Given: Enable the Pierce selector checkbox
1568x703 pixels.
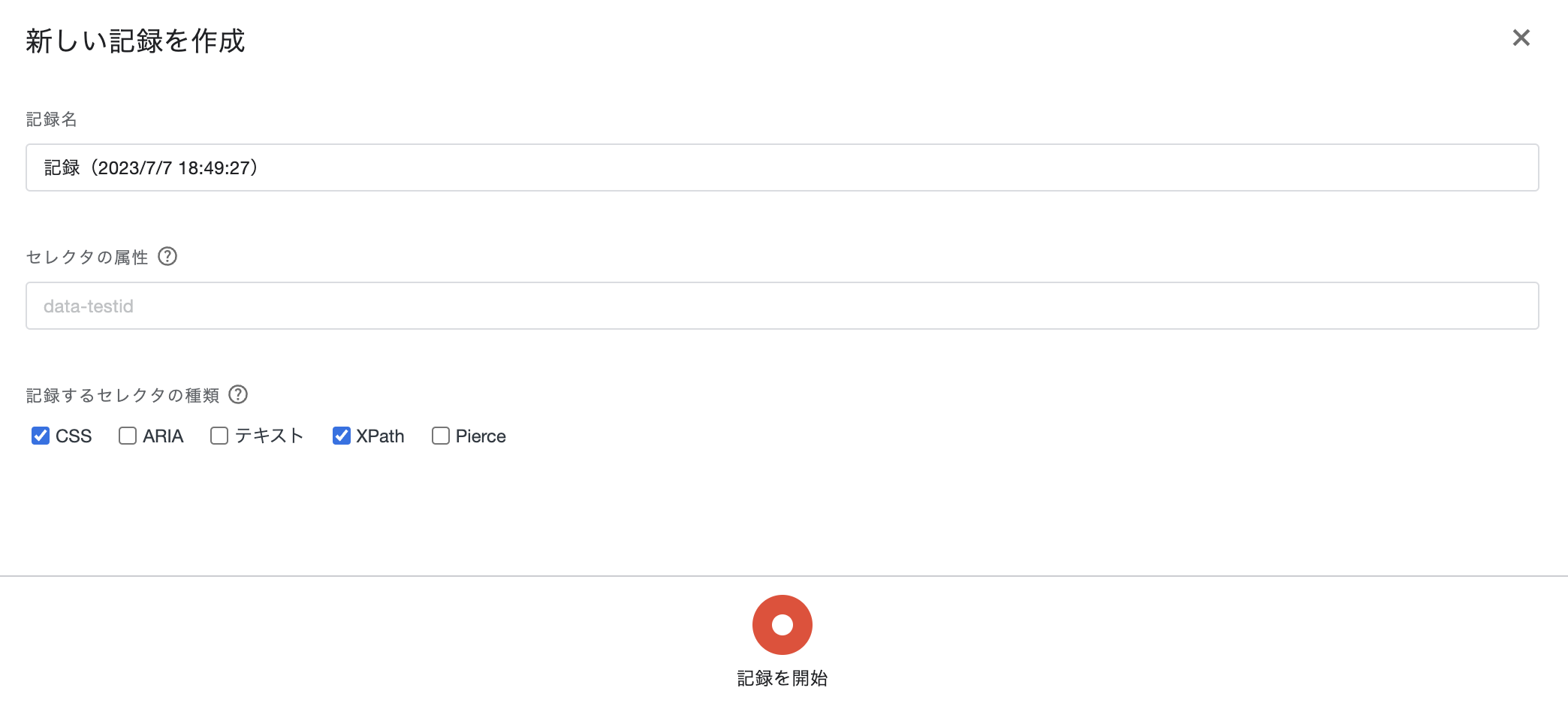Looking at the screenshot, I should pyautogui.click(x=441, y=436).
